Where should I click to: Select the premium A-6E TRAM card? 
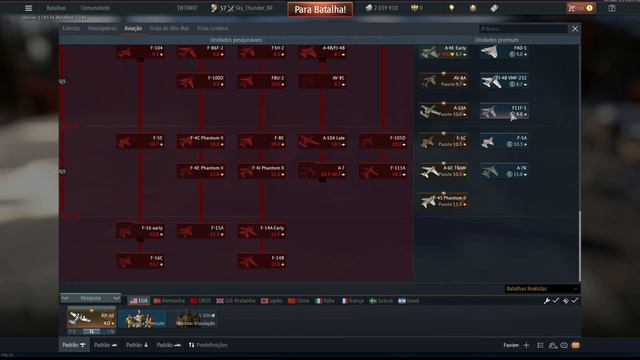pyautogui.click(x=444, y=171)
